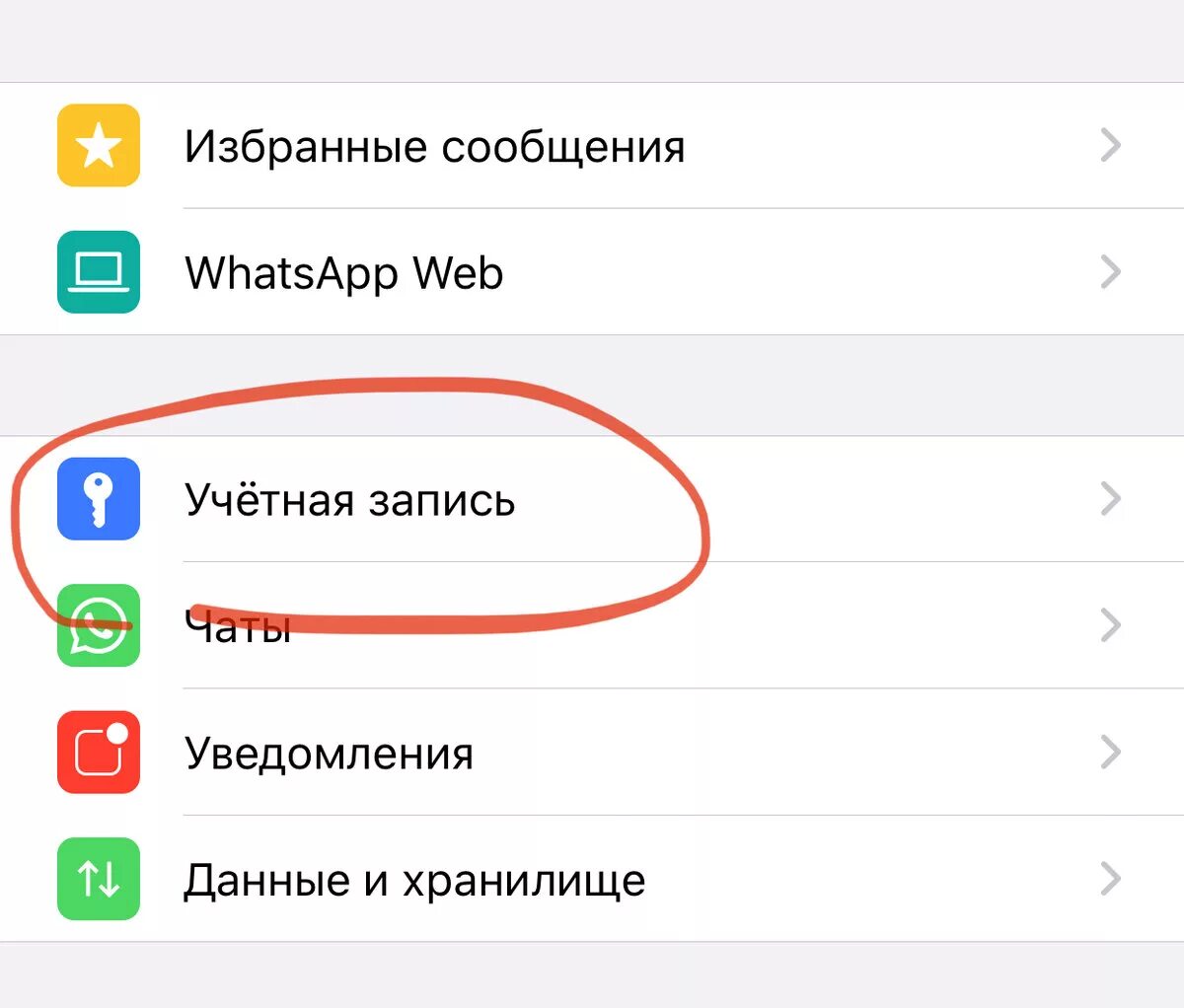
Task: Tap the teal laptop WhatsApp Web icon
Action: point(99,272)
